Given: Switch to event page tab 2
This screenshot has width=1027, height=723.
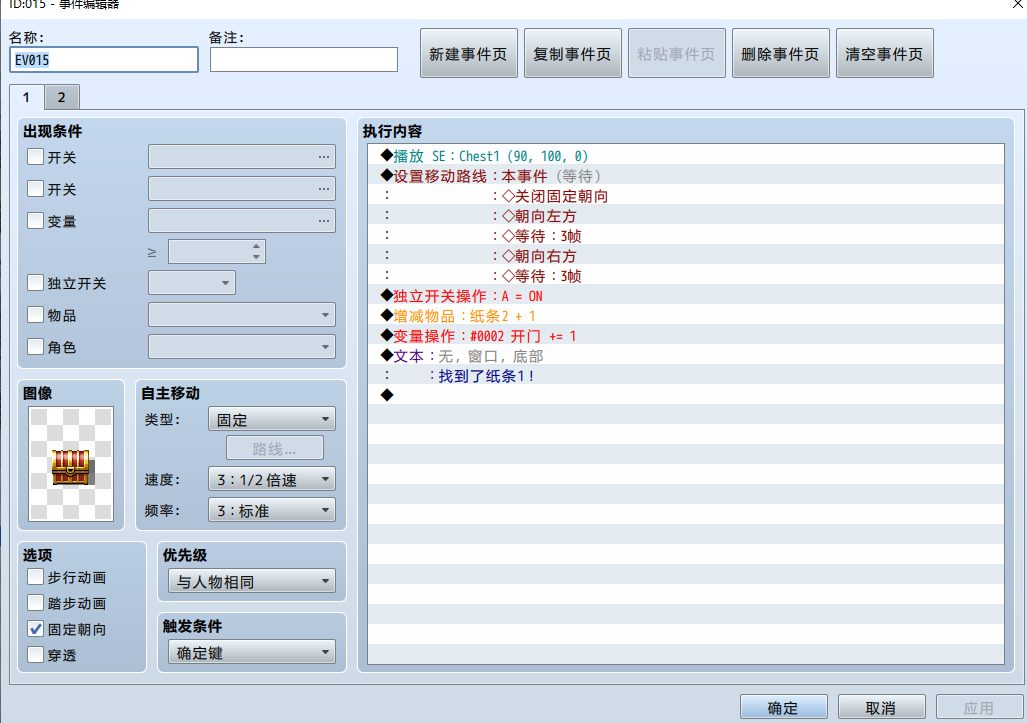Looking at the screenshot, I should coord(62,98).
